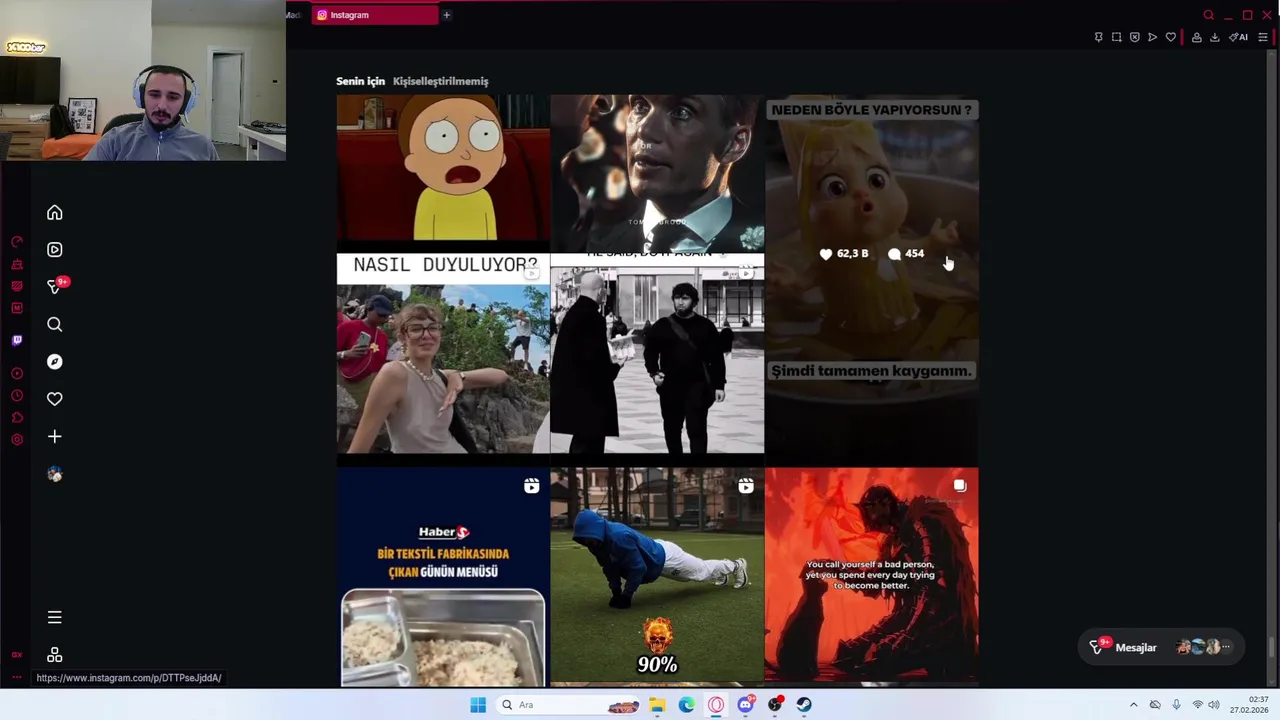This screenshot has height=720, width=1280.
Task: Go to Instagram Home icon
Action: (x=55, y=213)
